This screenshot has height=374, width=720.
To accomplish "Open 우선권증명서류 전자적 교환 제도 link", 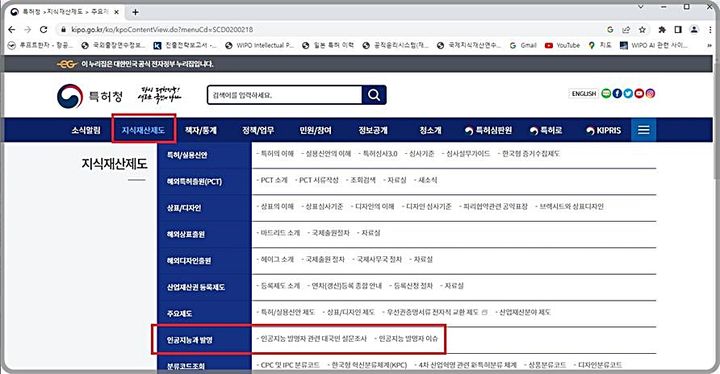I will pyautogui.click(x=434, y=312).
